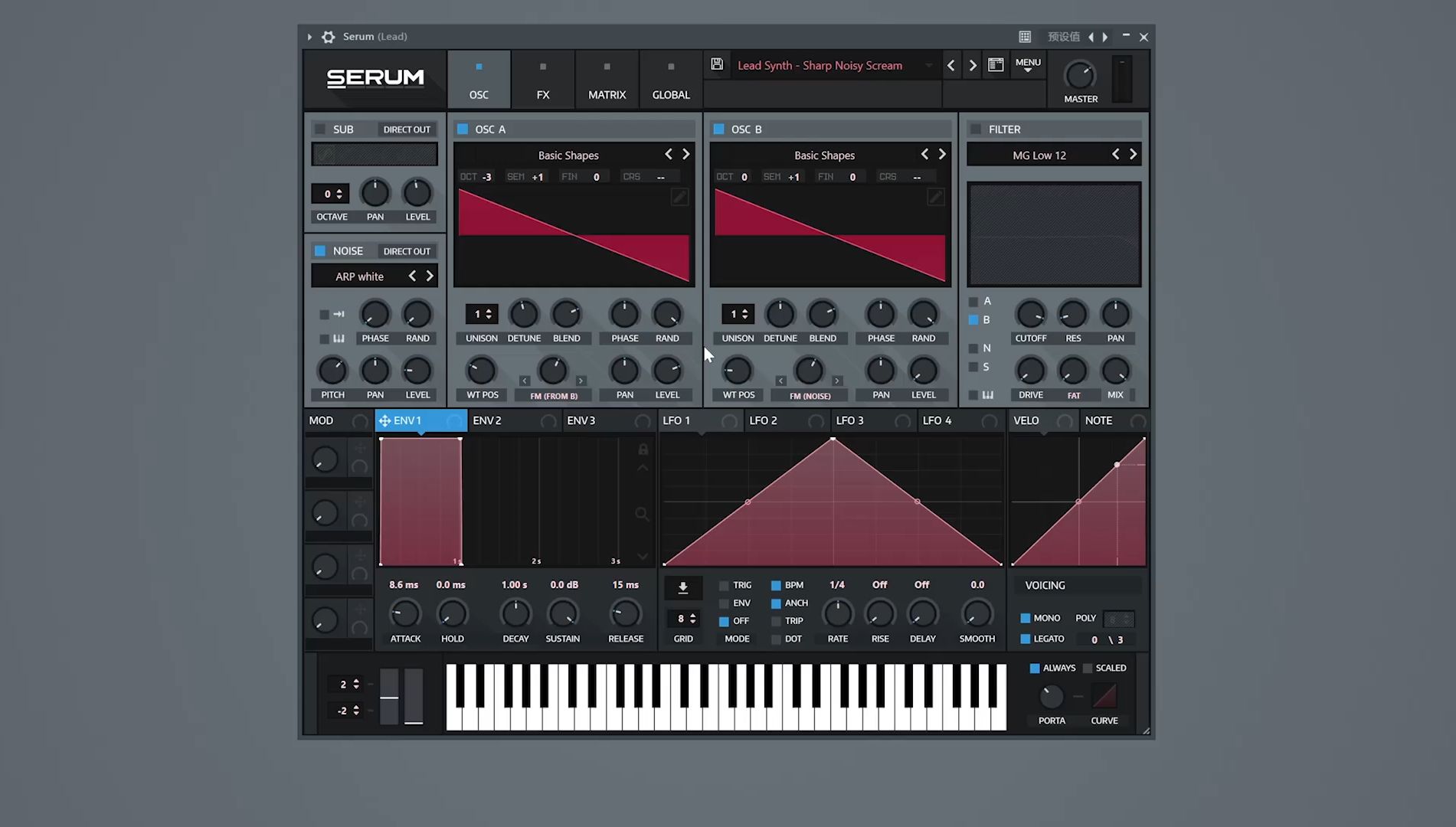
Task: Click the envelope lock icon
Action: 643,449
